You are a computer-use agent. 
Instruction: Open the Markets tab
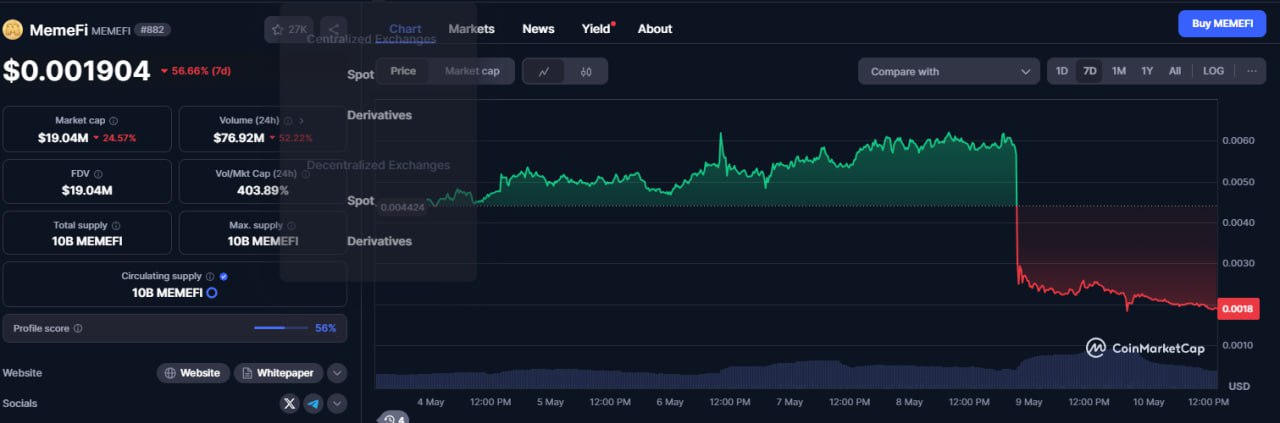click(x=471, y=29)
